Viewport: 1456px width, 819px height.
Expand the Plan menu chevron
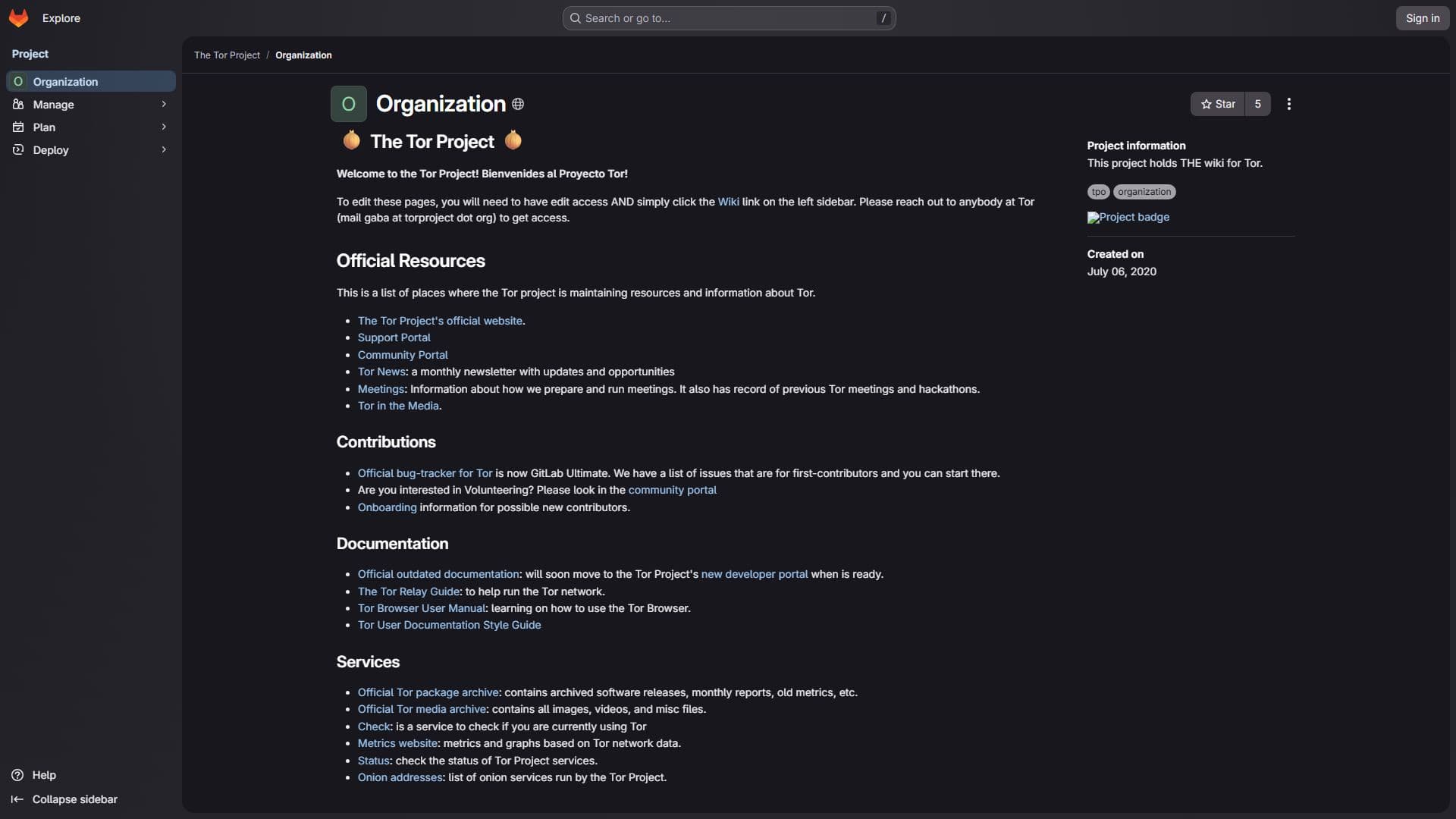click(x=164, y=127)
